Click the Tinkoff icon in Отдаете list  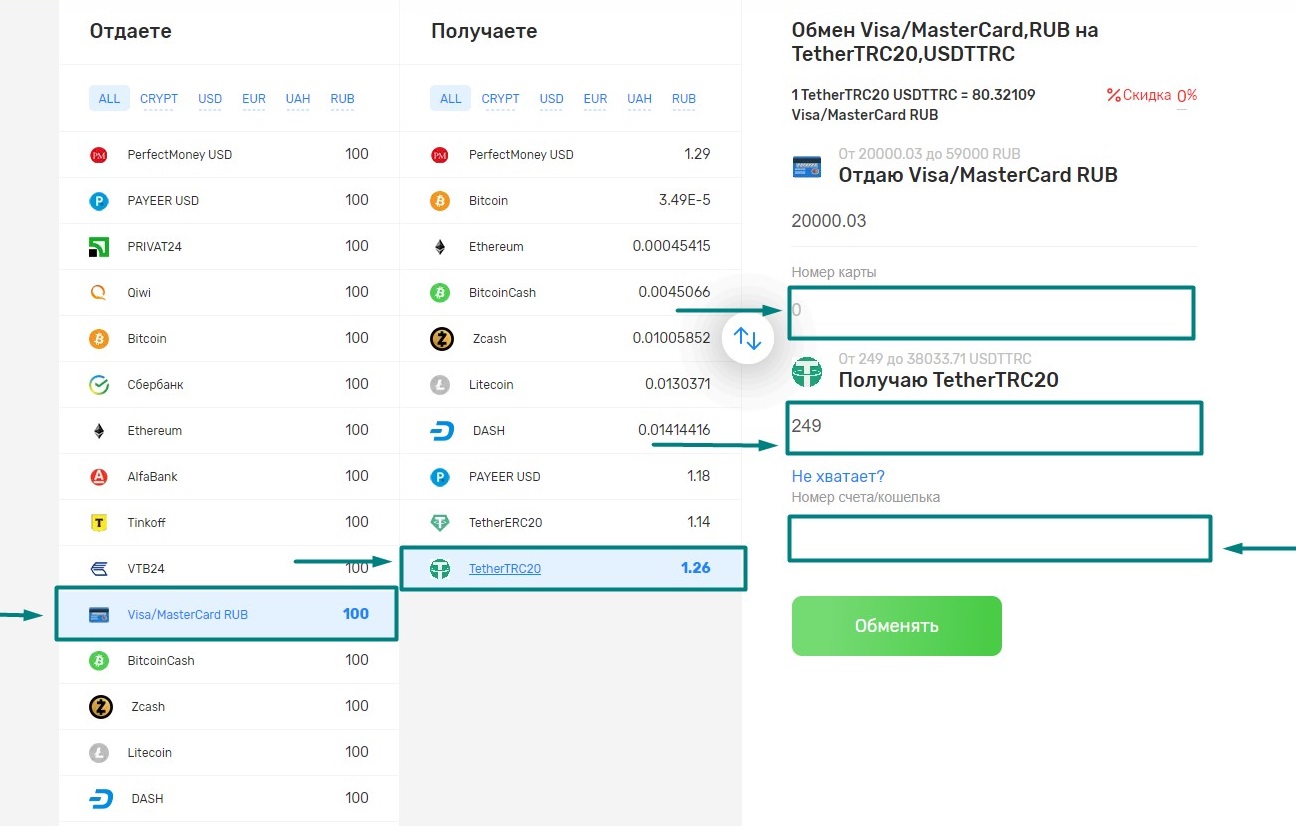[x=99, y=523]
